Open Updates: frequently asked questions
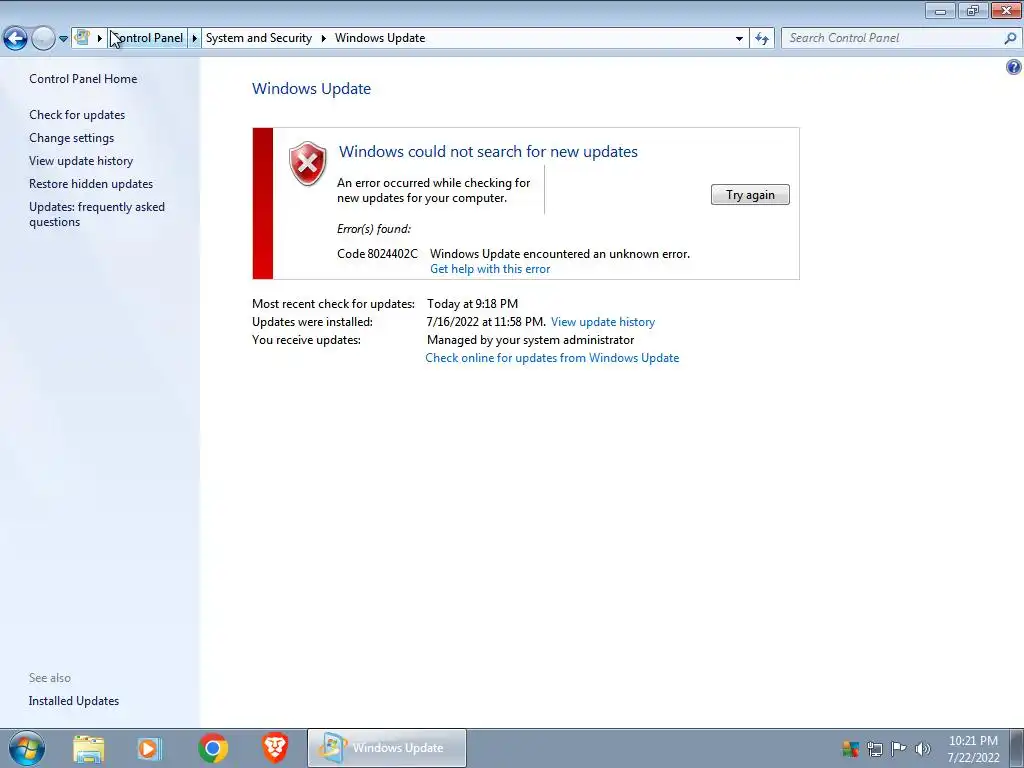This screenshot has height=768, width=1024. point(97,214)
